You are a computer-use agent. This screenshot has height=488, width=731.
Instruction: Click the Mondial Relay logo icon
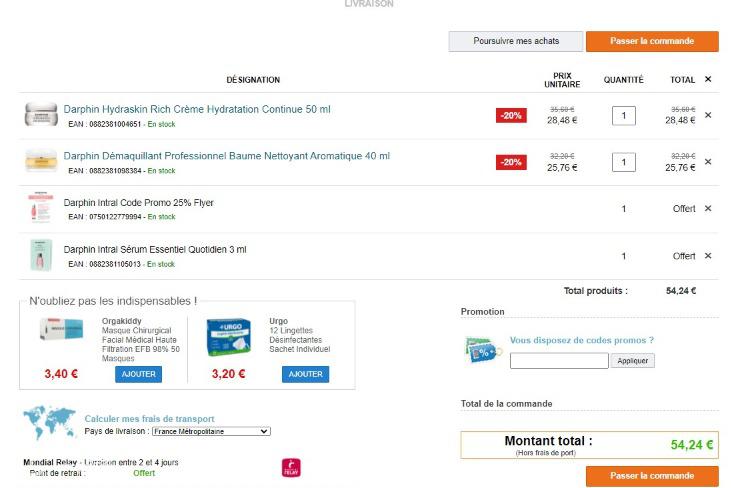pyautogui.click(x=292, y=467)
